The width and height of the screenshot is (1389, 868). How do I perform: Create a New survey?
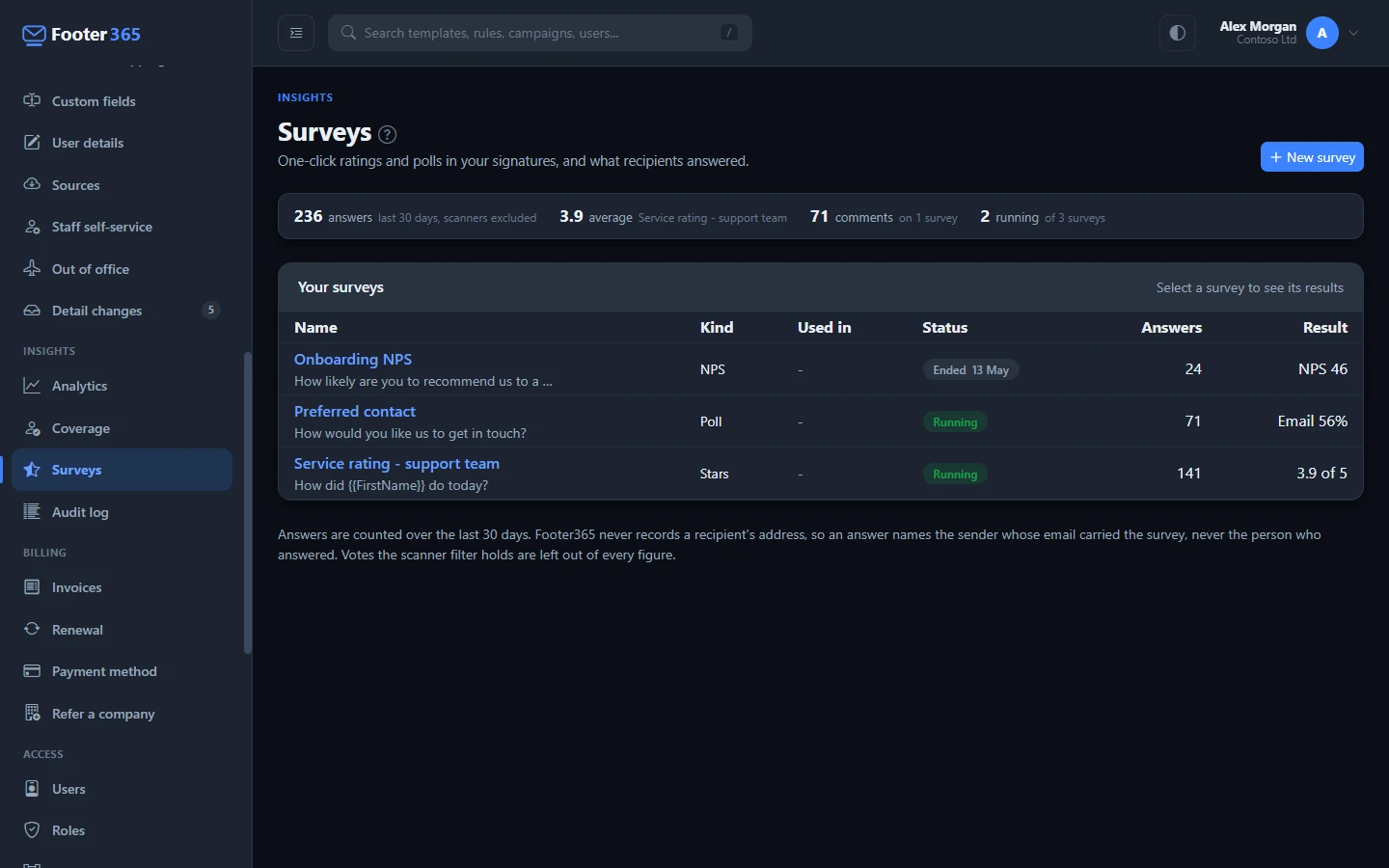(1312, 157)
